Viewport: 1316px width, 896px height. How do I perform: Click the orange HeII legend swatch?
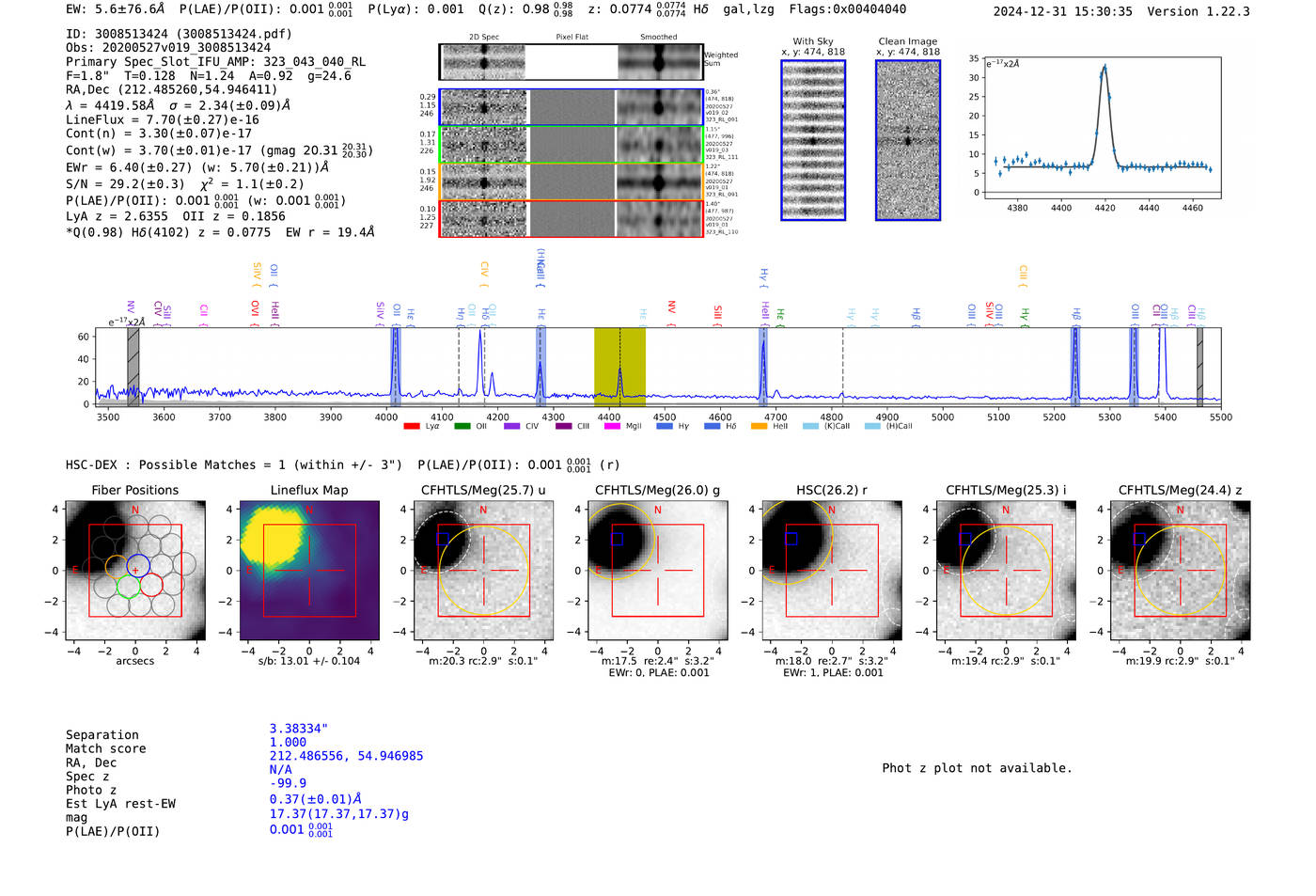click(x=759, y=426)
